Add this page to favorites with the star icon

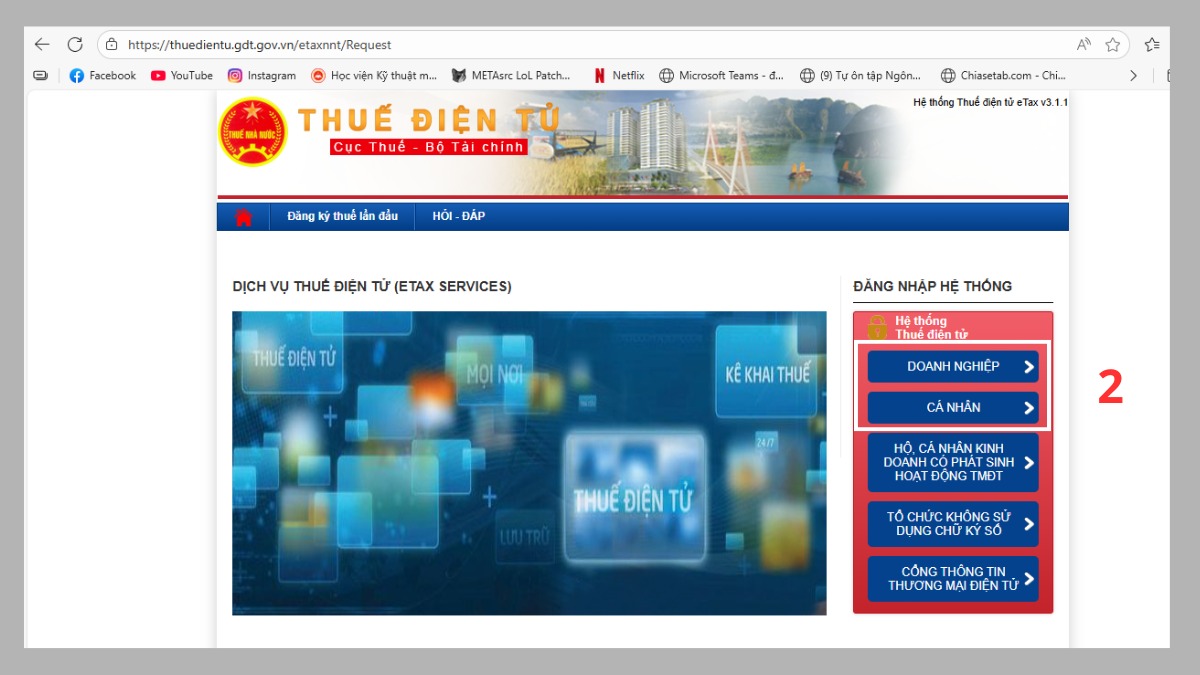tap(1113, 45)
